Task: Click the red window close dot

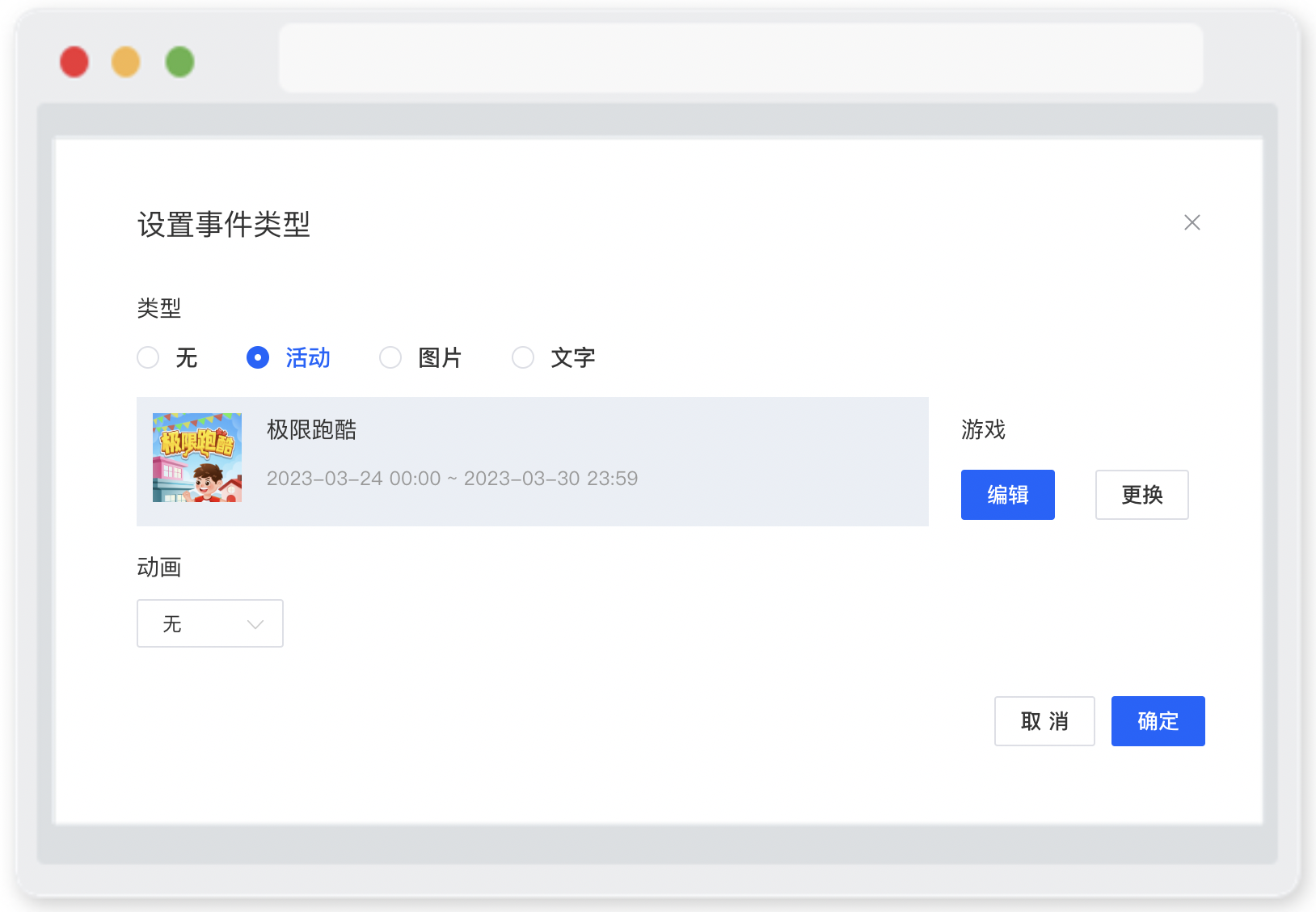Action: (x=74, y=62)
